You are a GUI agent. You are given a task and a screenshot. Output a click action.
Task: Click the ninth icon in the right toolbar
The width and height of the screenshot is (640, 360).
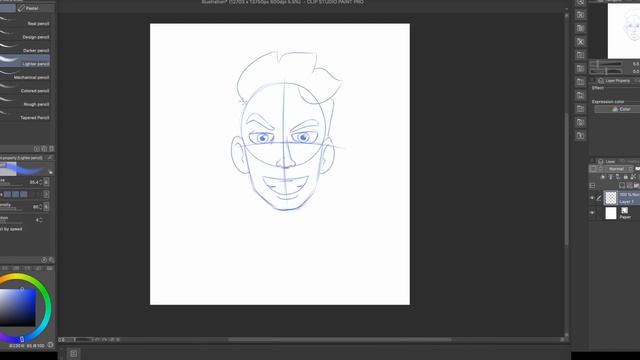coord(580,109)
